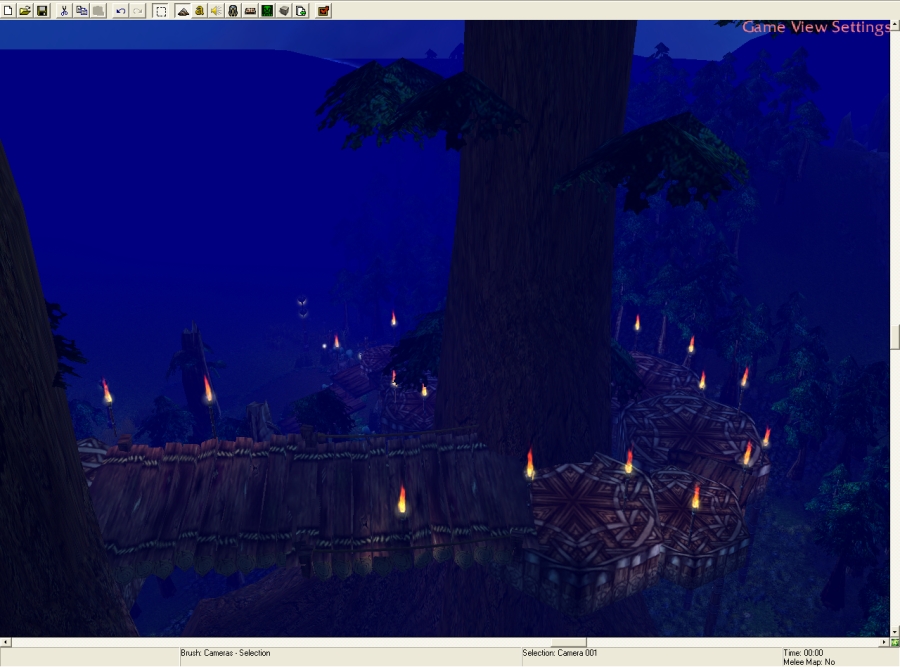900x667 pixels.
Task: Open a map with the folder icon
Action: point(25,10)
